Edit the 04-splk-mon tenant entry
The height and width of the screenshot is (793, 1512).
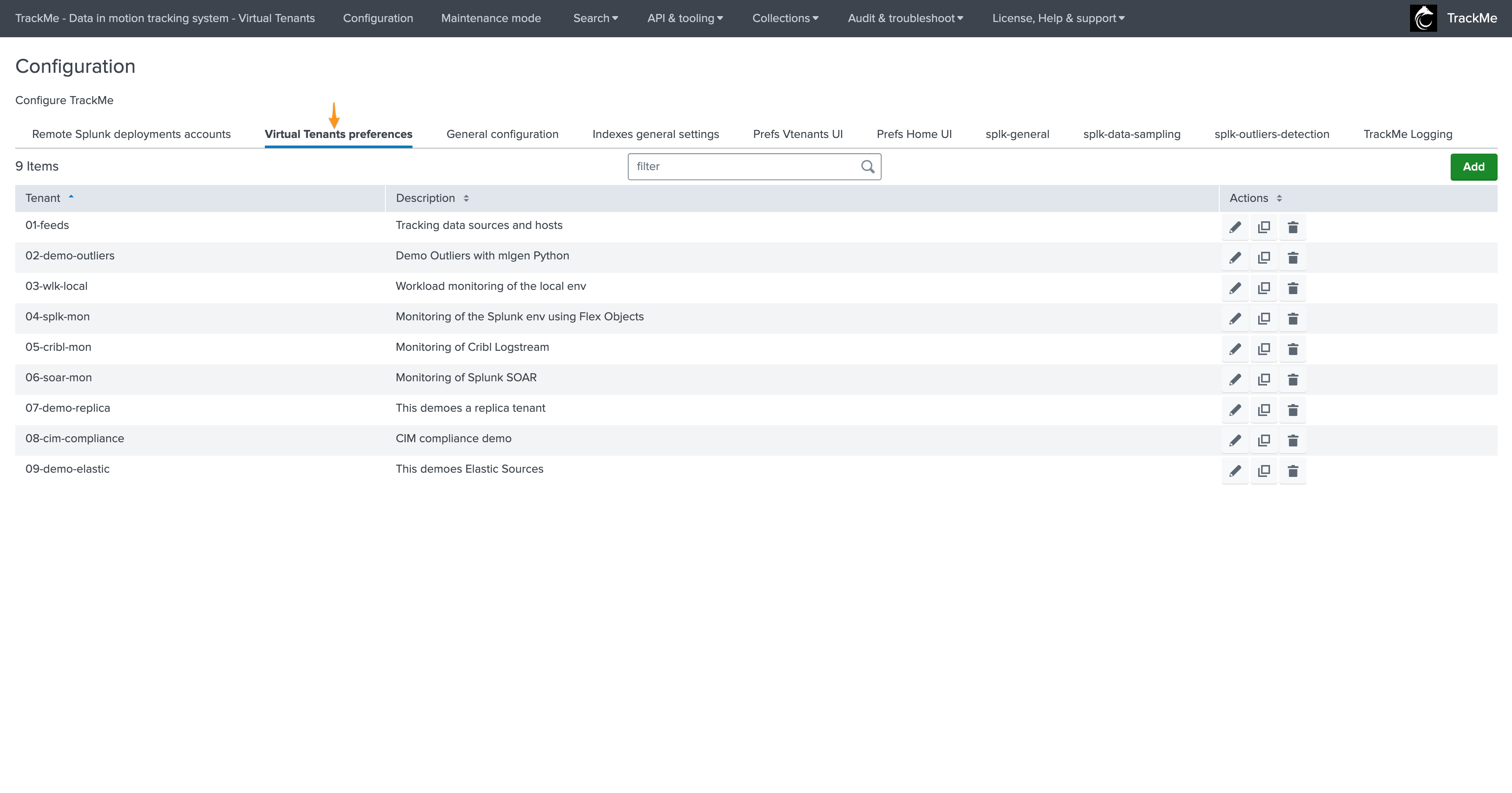(1235, 319)
